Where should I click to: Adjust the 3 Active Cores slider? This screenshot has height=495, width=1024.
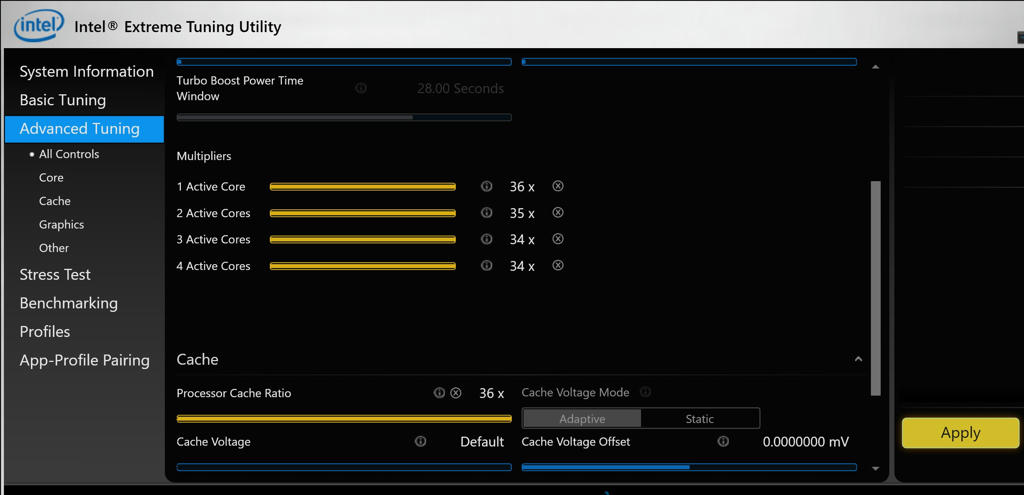(362, 240)
